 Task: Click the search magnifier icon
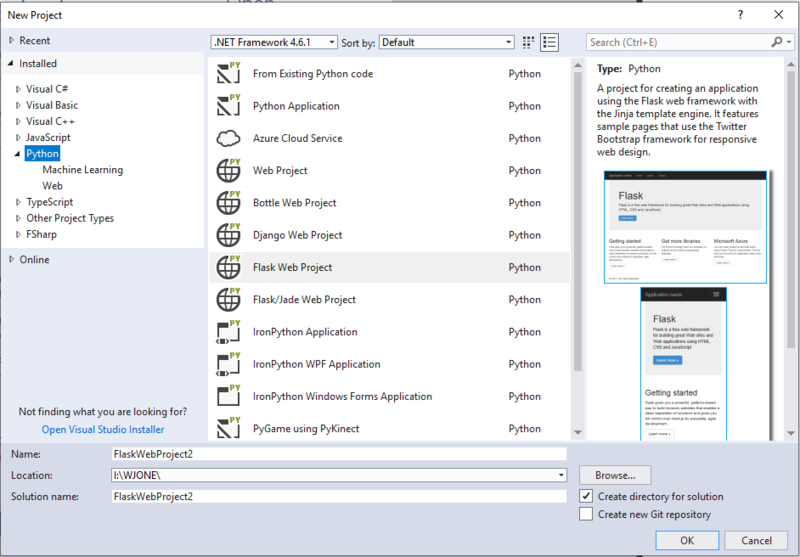[x=777, y=42]
